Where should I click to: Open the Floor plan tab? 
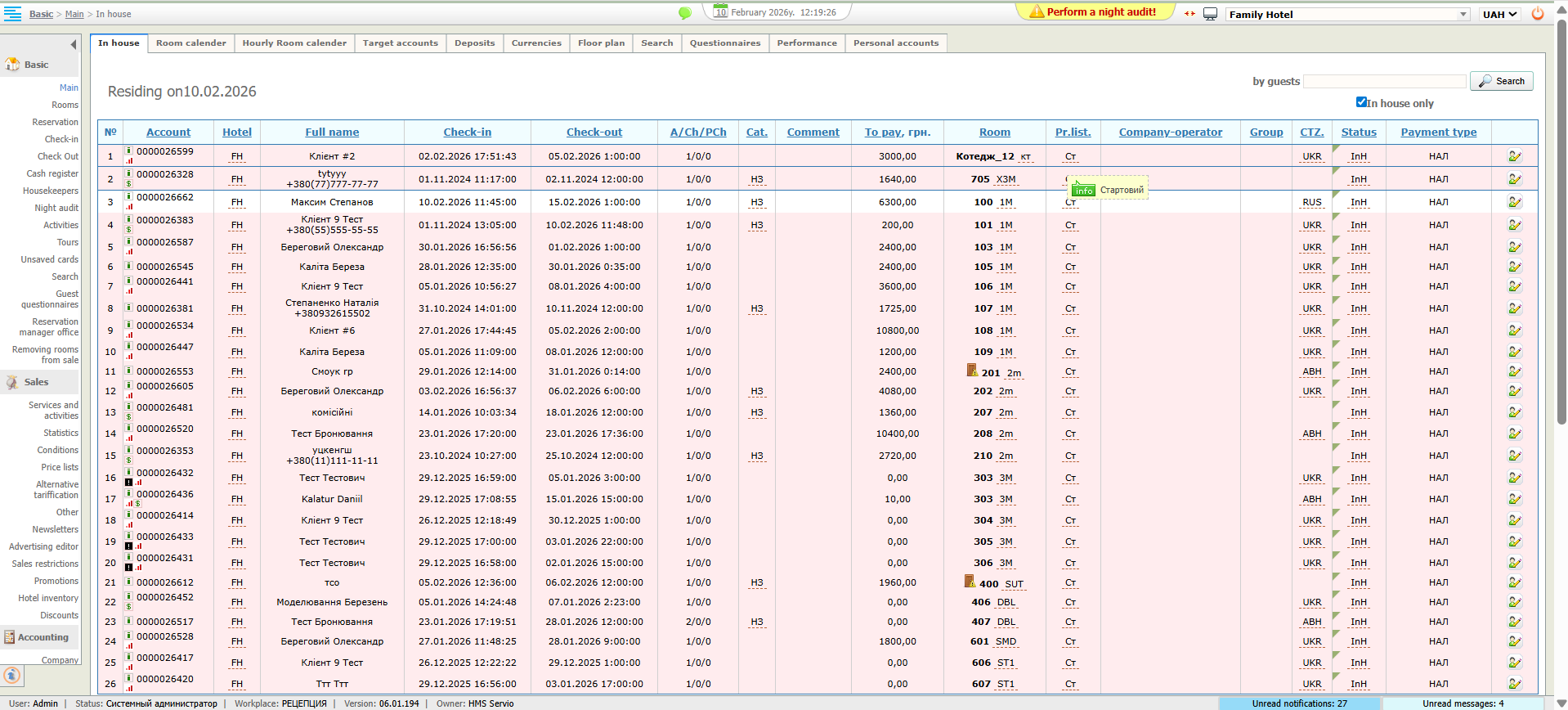pos(601,43)
